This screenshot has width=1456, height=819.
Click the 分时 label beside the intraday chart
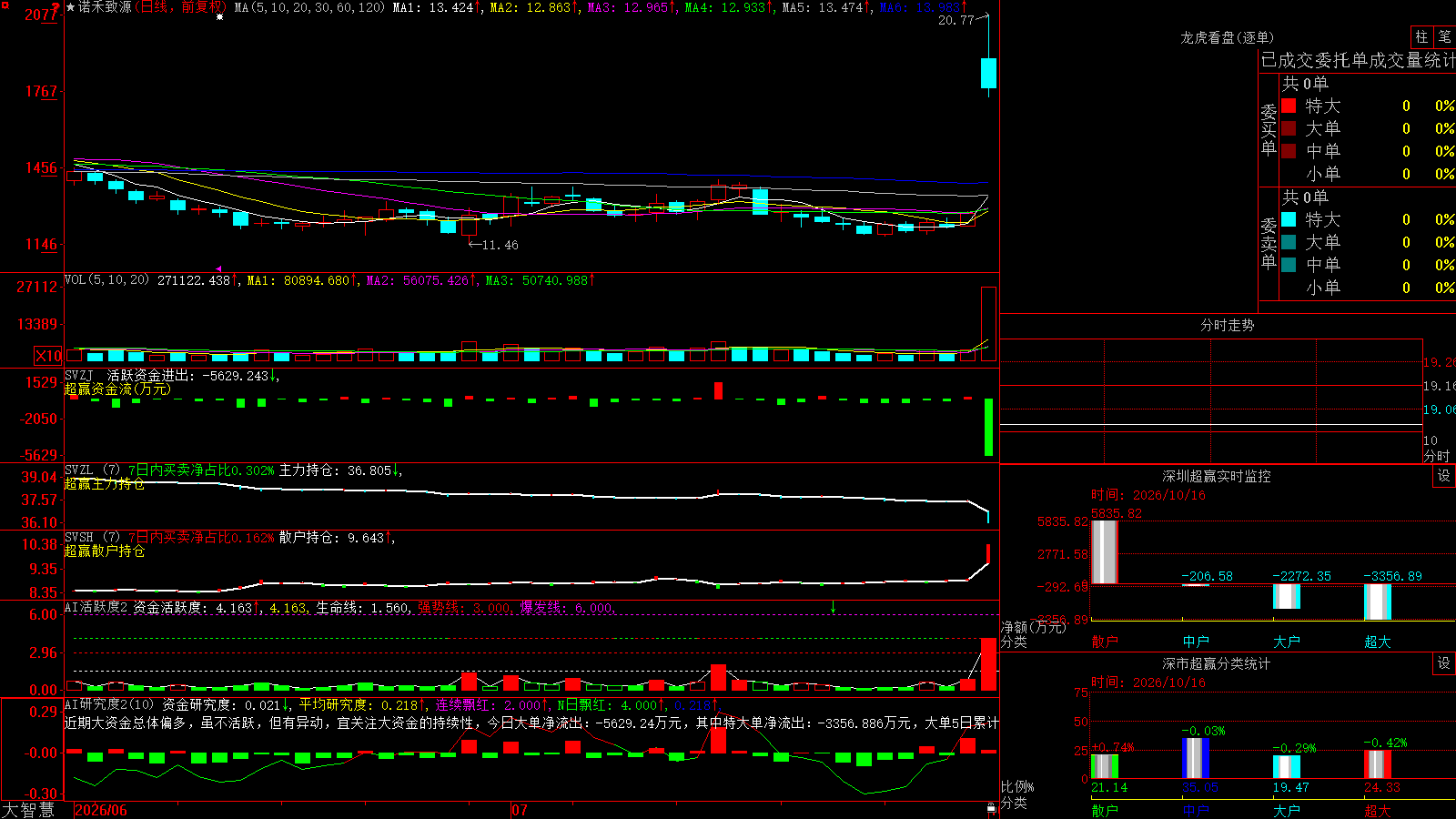click(x=1437, y=456)
